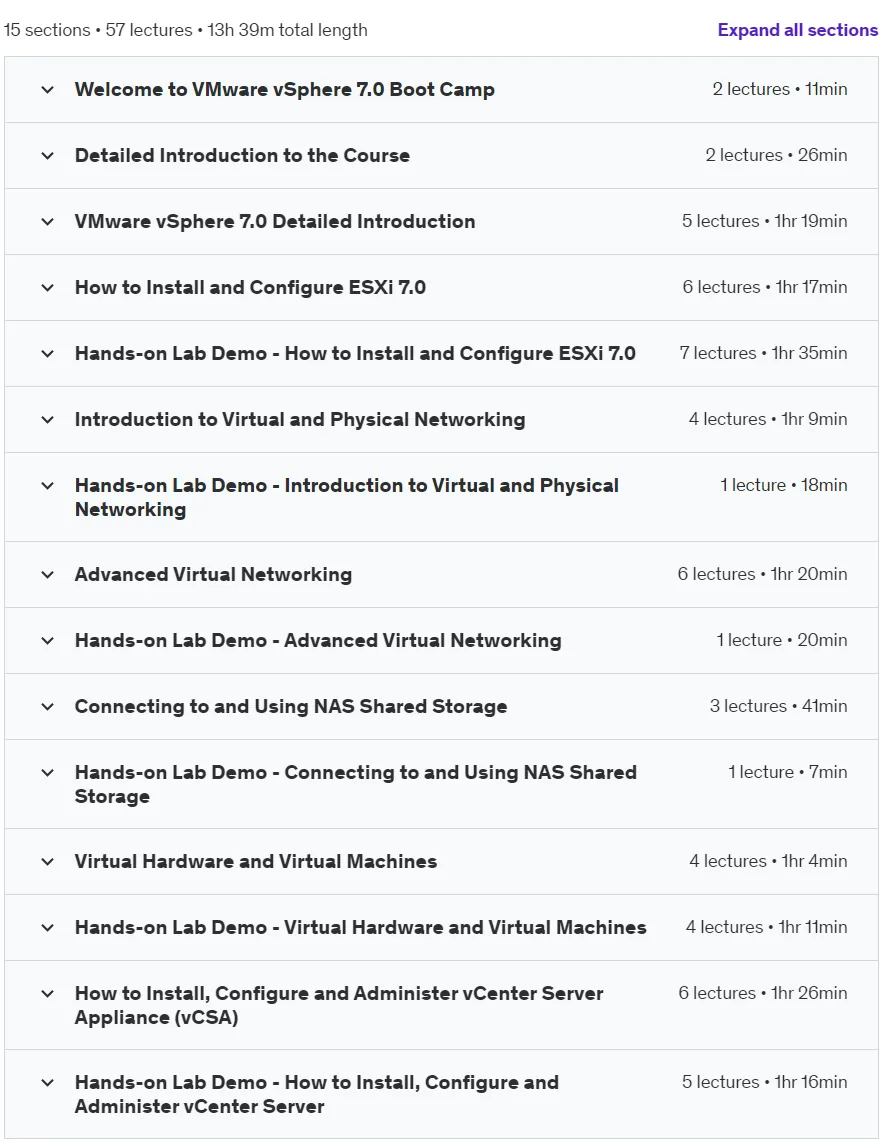885x1145 pixels.
Task: Click Hands-on Lab Demo NAS Shared Storage title
Action: [356, 784]
